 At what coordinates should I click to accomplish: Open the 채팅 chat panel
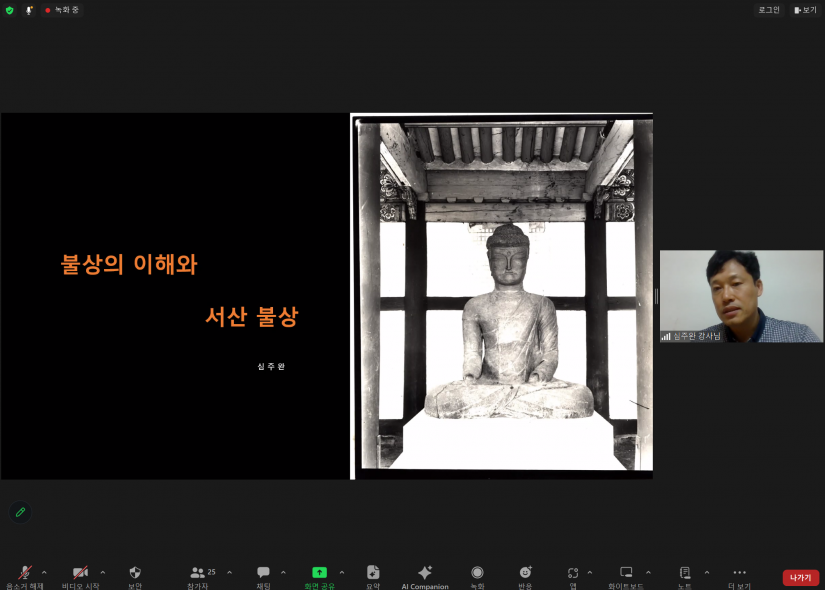pos(263,574)
